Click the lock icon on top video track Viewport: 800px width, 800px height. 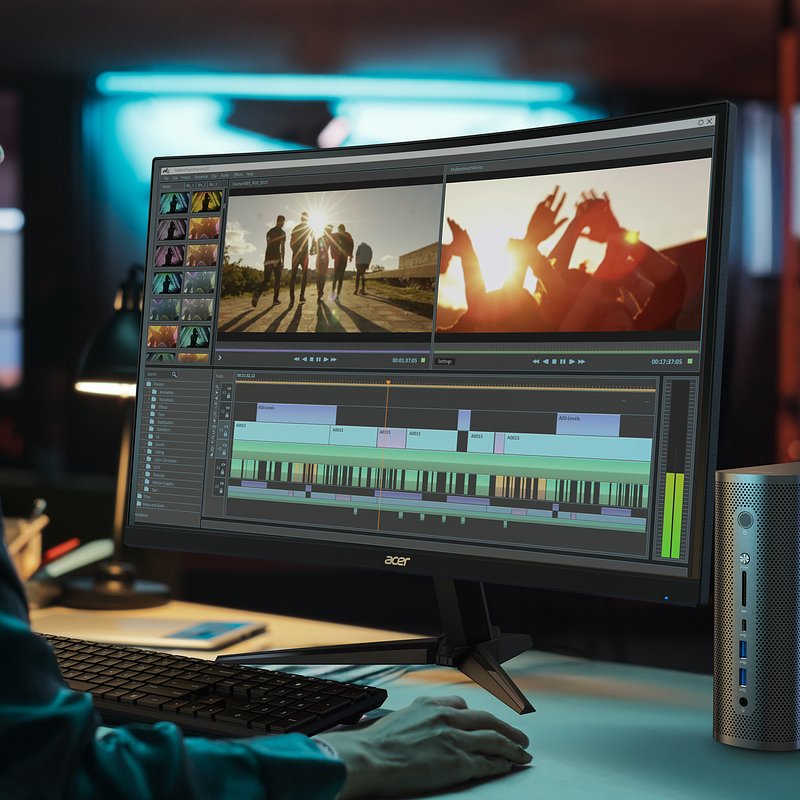pyautogui.click(x=229, y=395)
